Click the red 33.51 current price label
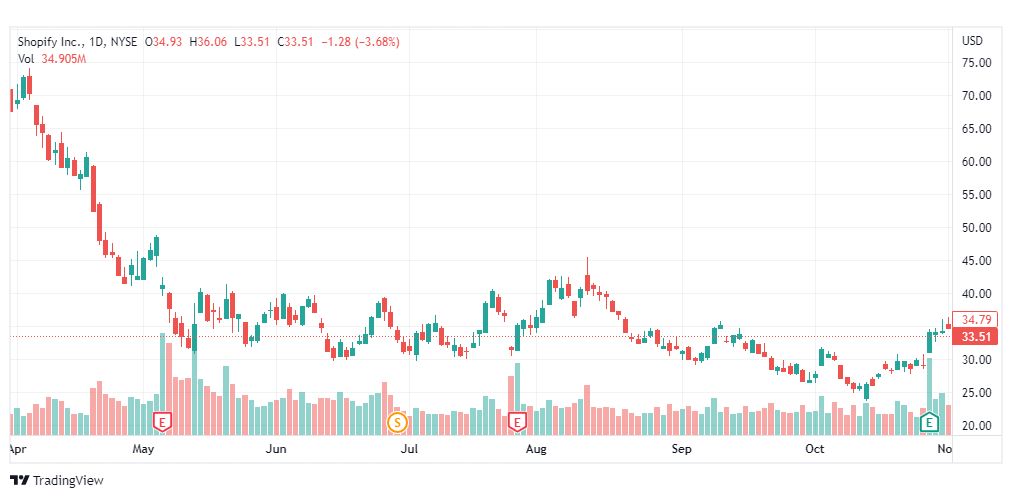1012x498 pixels. 975,337
